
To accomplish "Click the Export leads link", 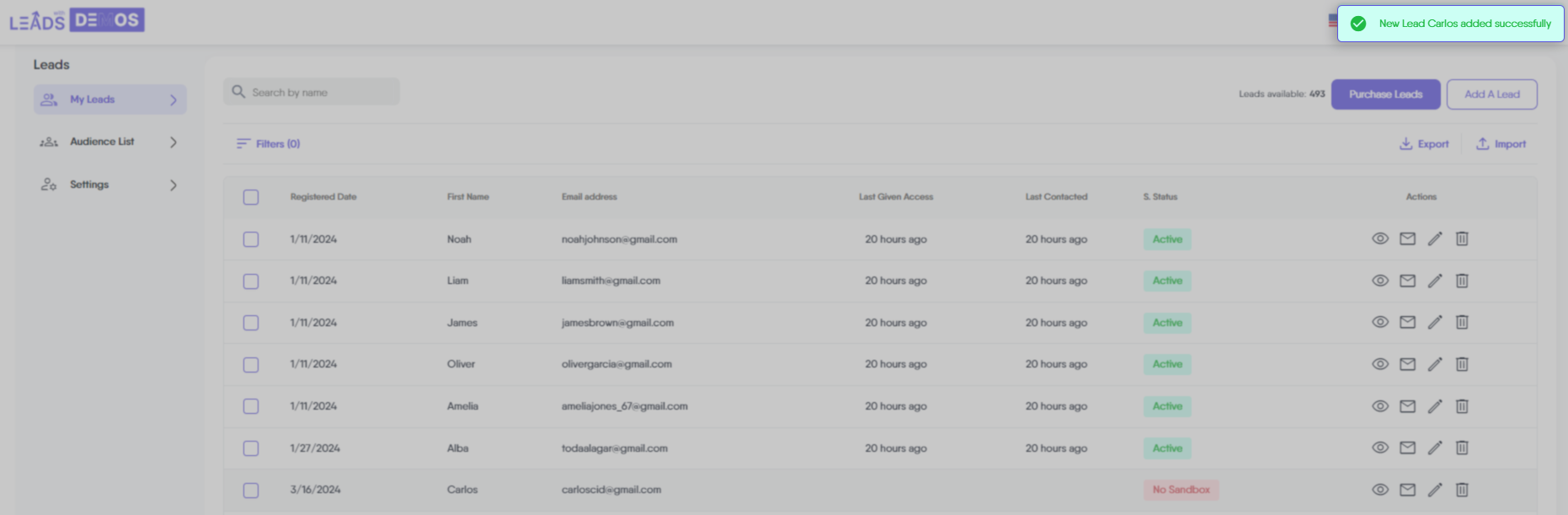I will pyautogui.click(x=1424, y=144).
